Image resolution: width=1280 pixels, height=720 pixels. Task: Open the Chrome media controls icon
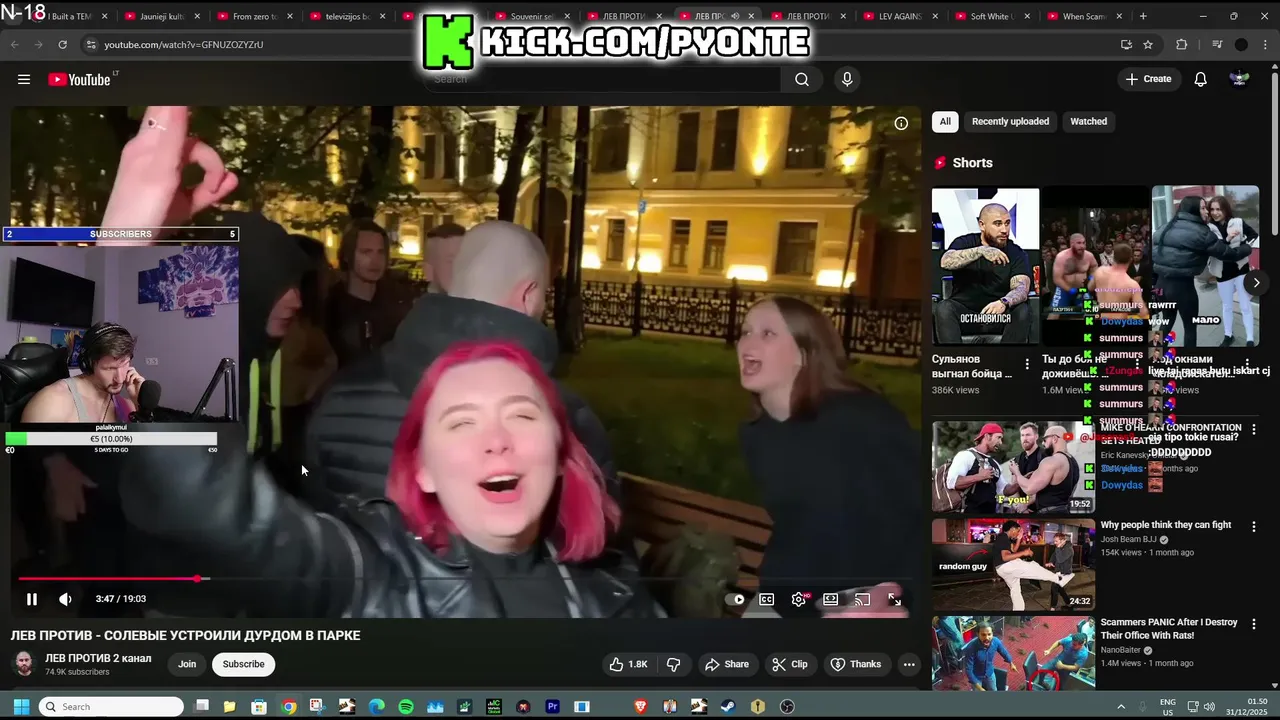click(1217, 45)
